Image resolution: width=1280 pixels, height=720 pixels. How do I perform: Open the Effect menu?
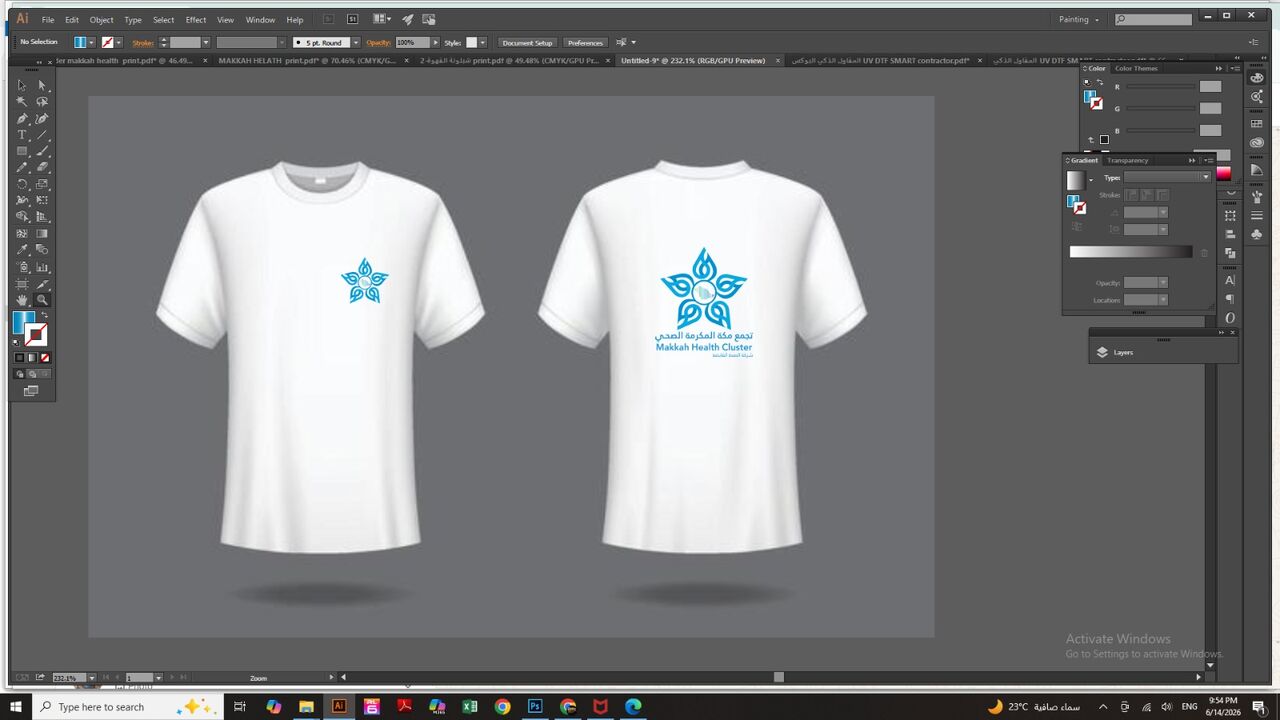tap(196, 19)
